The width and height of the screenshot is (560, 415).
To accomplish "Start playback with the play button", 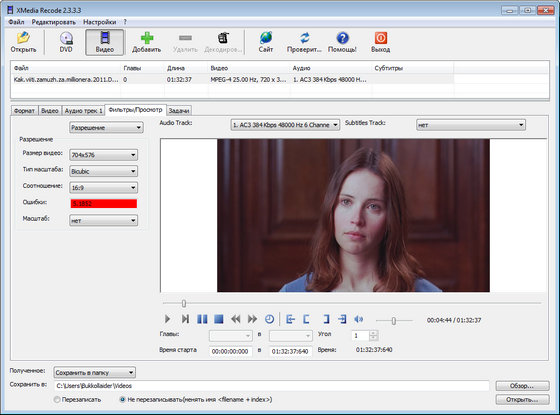I will (x=168, y=319).
